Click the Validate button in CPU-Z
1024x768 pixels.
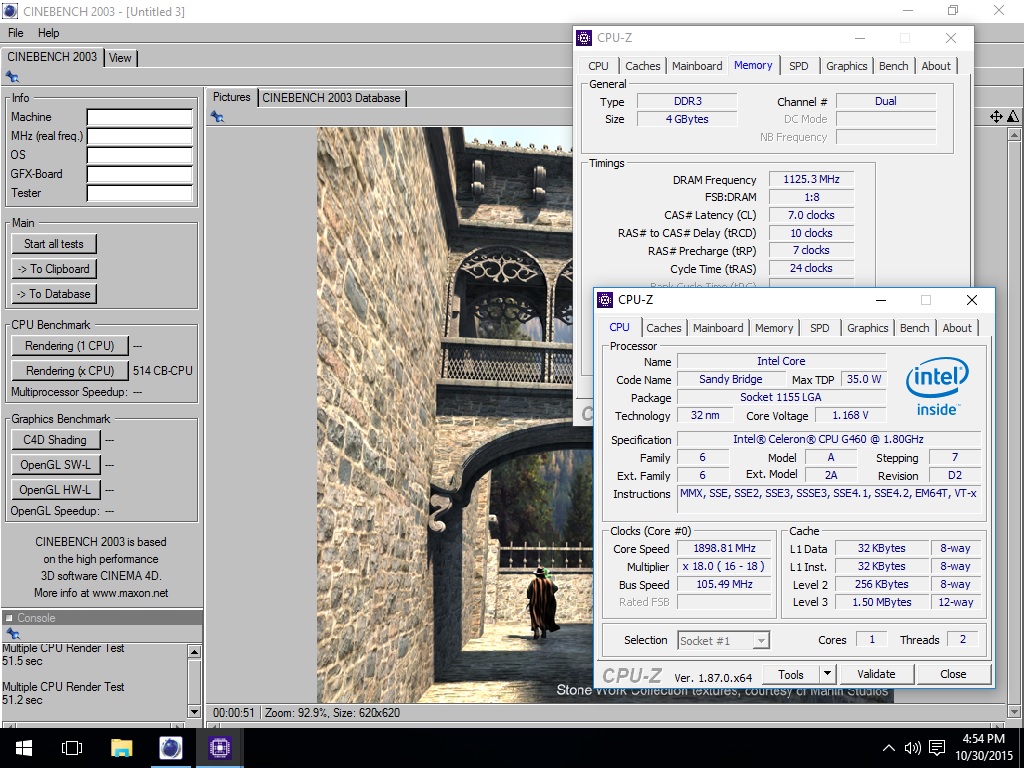click(x=876, y=674)
